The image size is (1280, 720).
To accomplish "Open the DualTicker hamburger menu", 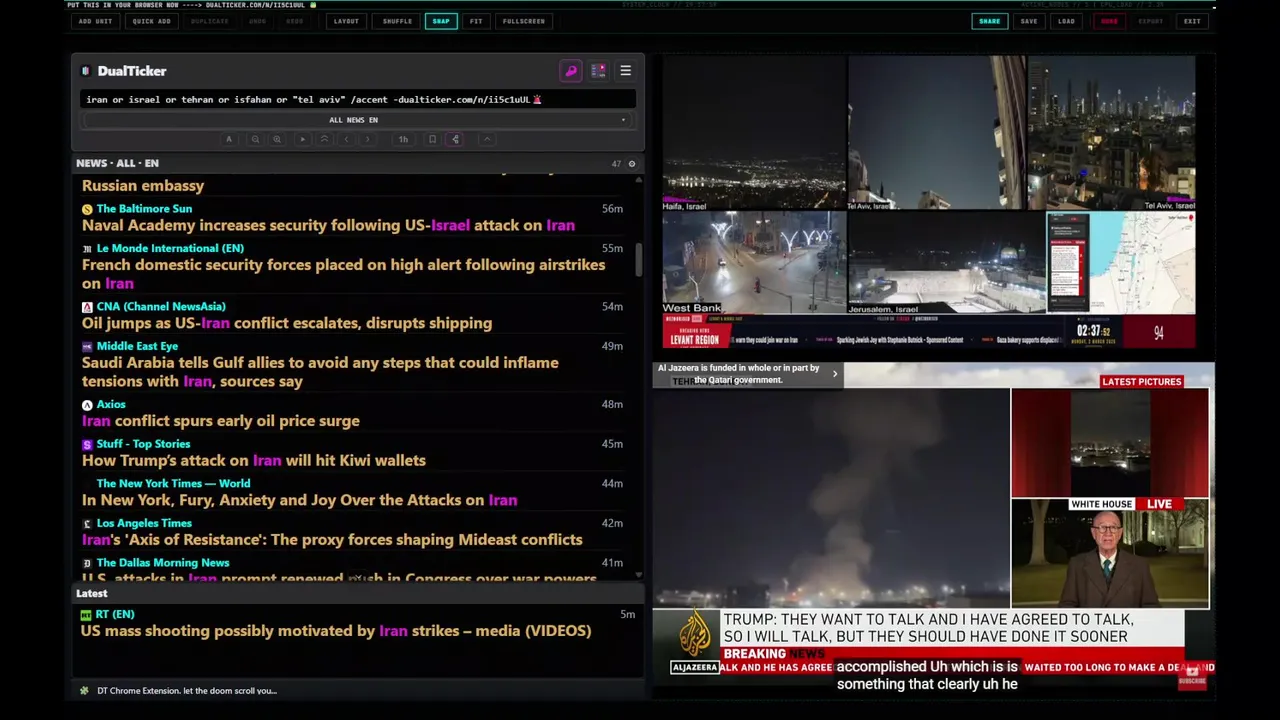I will 625,71.
